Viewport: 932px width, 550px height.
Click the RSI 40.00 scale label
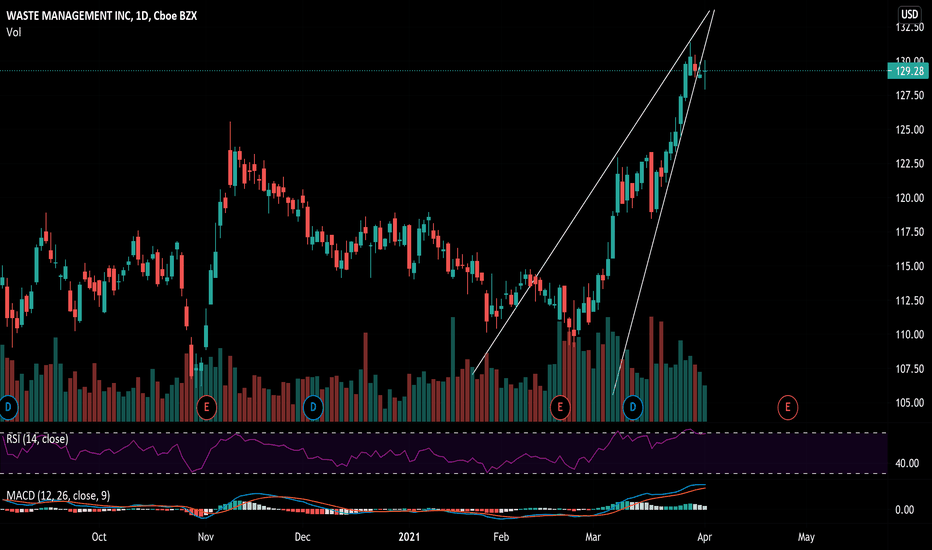tap(907, 463)
